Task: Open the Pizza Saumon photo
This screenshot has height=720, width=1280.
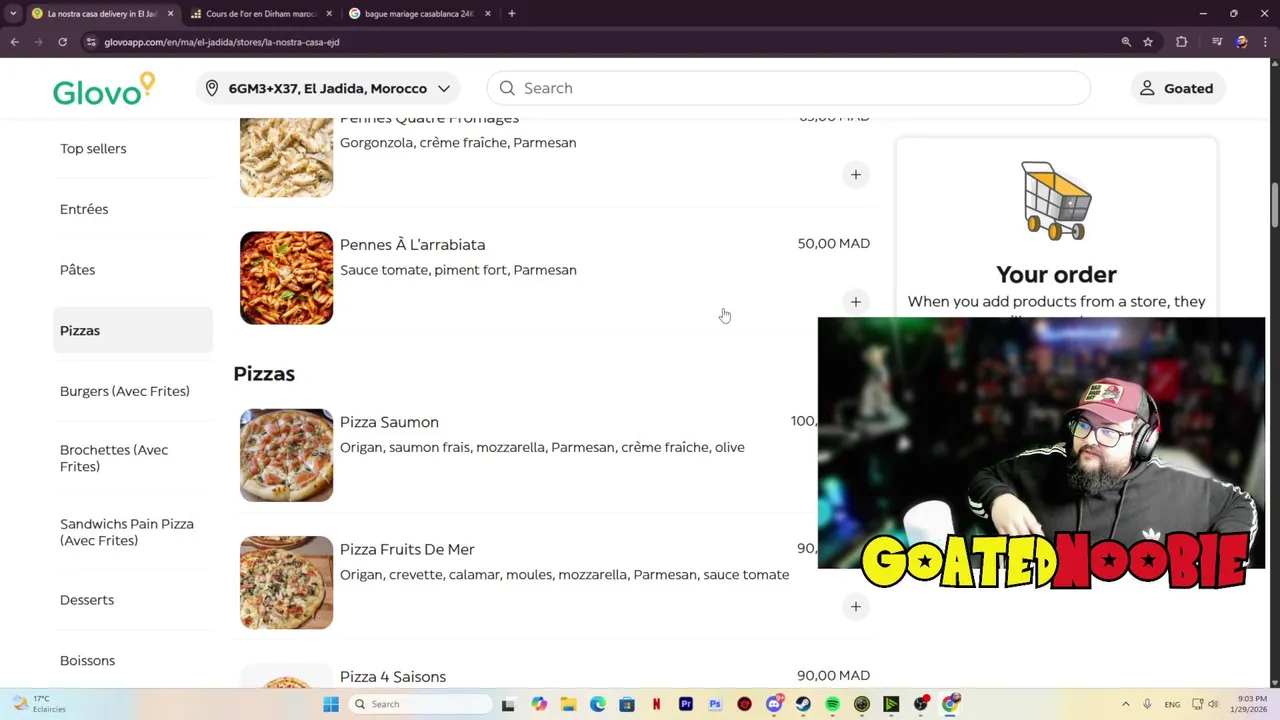Action: (x=286, y=455)
